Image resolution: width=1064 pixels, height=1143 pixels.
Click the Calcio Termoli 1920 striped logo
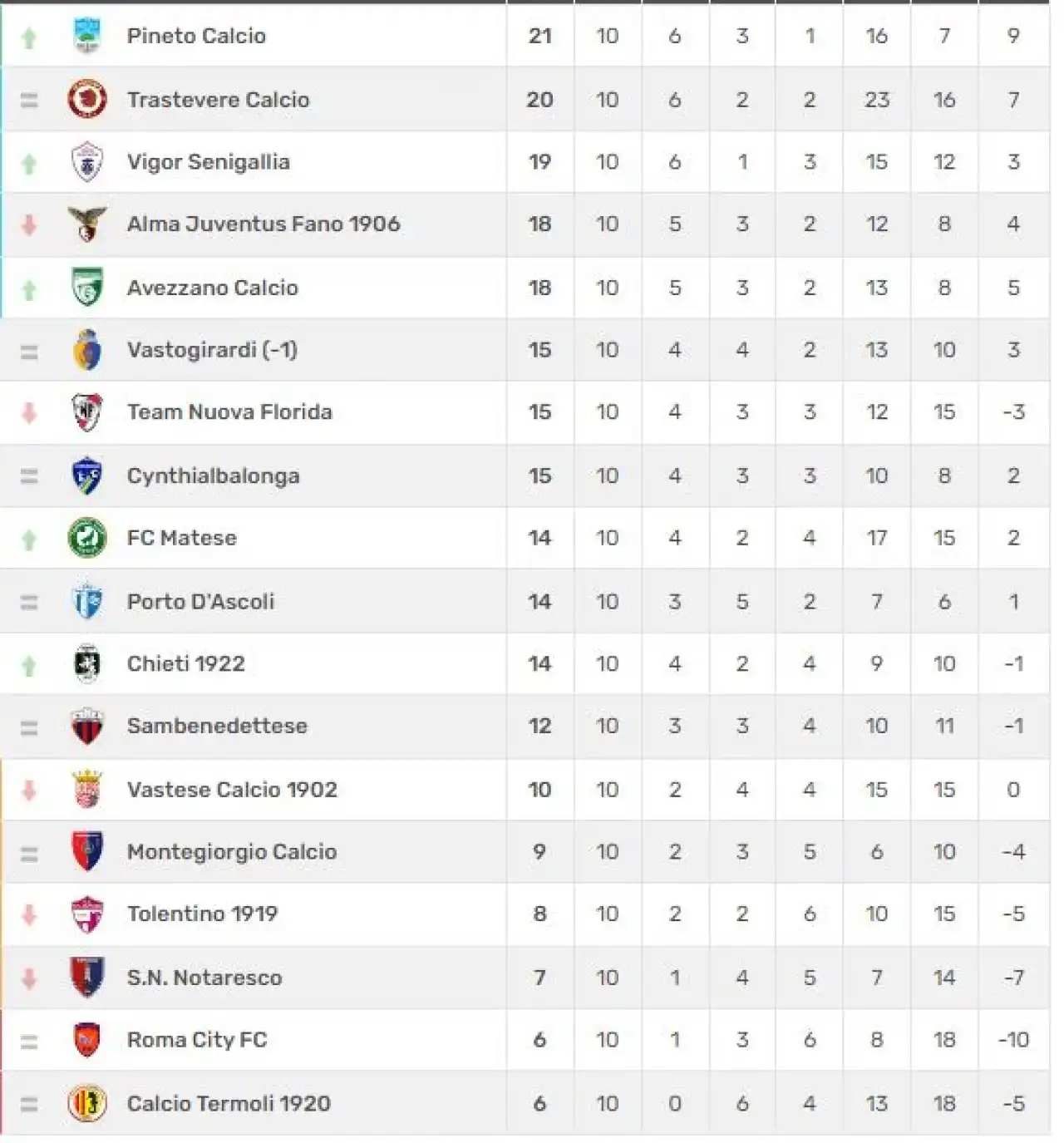pyautogui.click(x=87, y=1104)
